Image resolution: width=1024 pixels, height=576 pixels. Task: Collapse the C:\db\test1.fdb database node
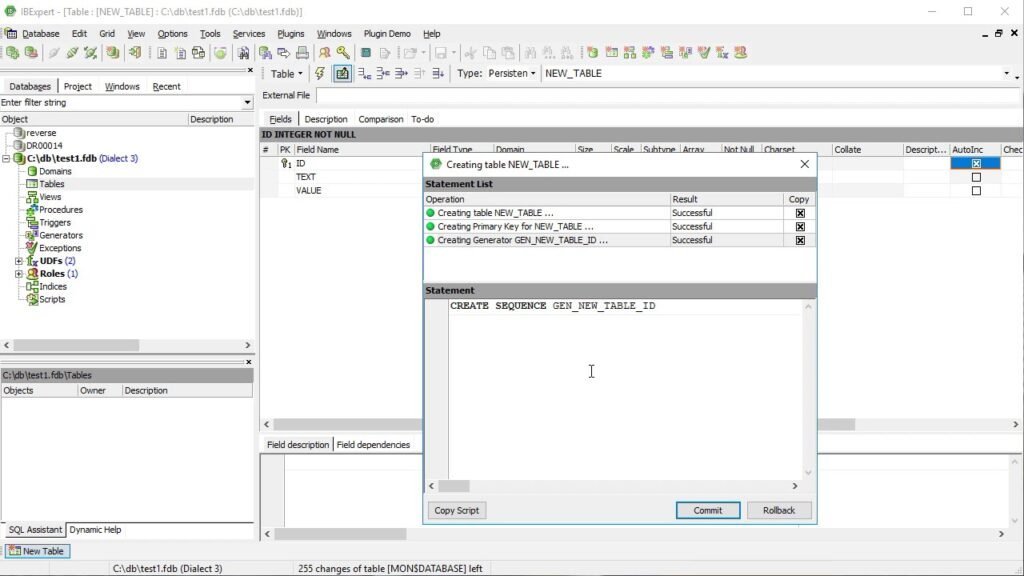pyautogui.click(x=6, y=159)
